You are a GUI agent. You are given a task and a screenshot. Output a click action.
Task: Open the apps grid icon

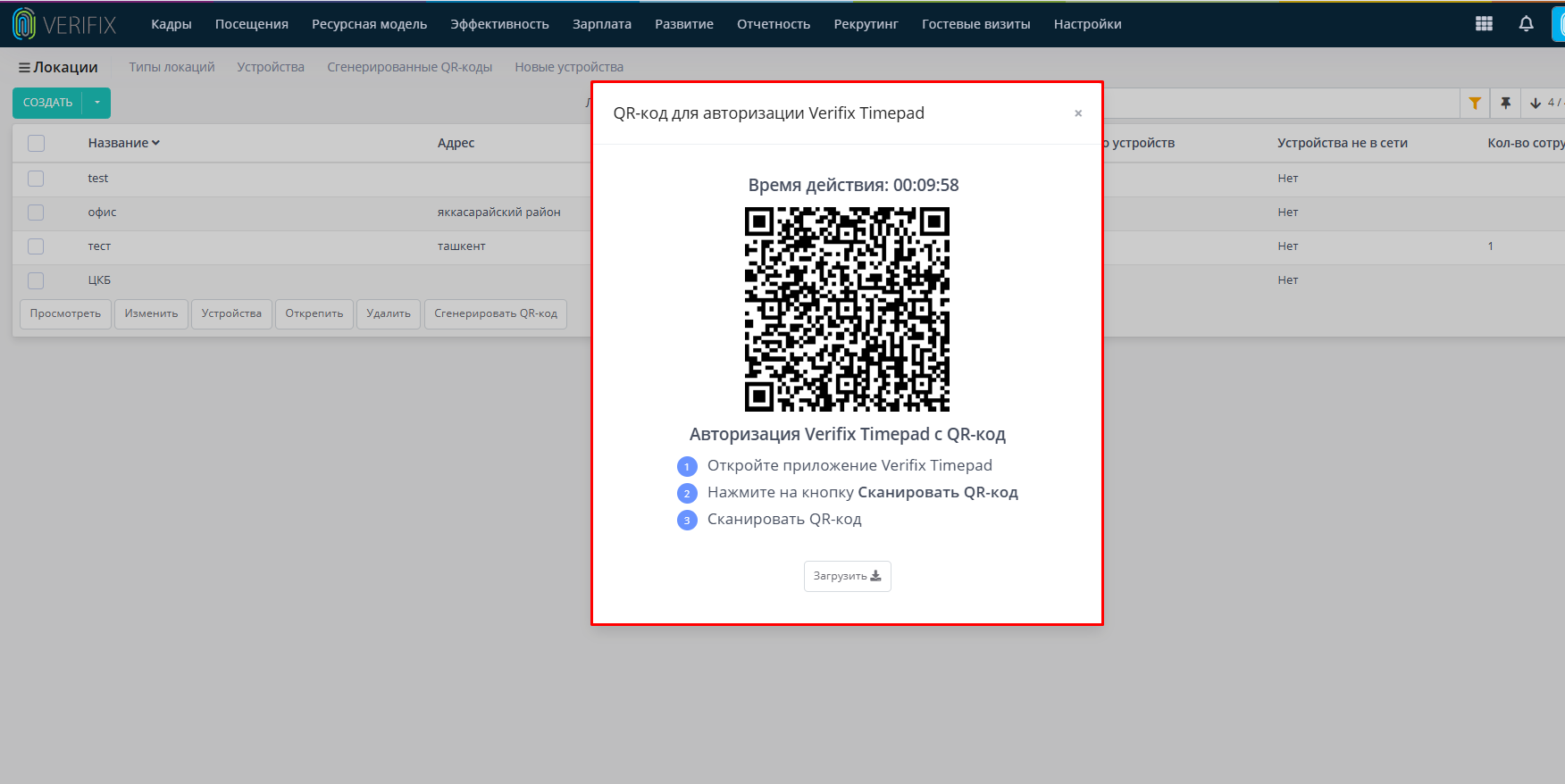click(x=1484, y=24)
